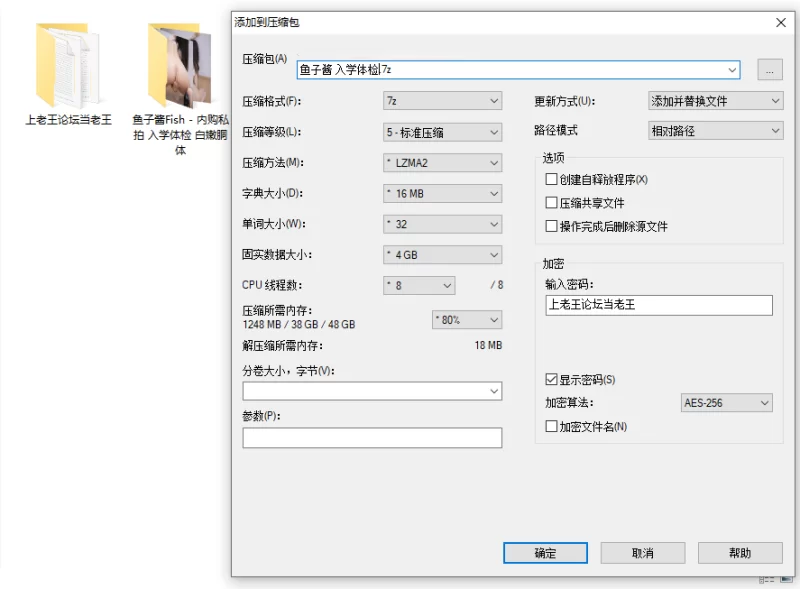
Task: Click the 输入密码 password field
Action: pos(659,305)
